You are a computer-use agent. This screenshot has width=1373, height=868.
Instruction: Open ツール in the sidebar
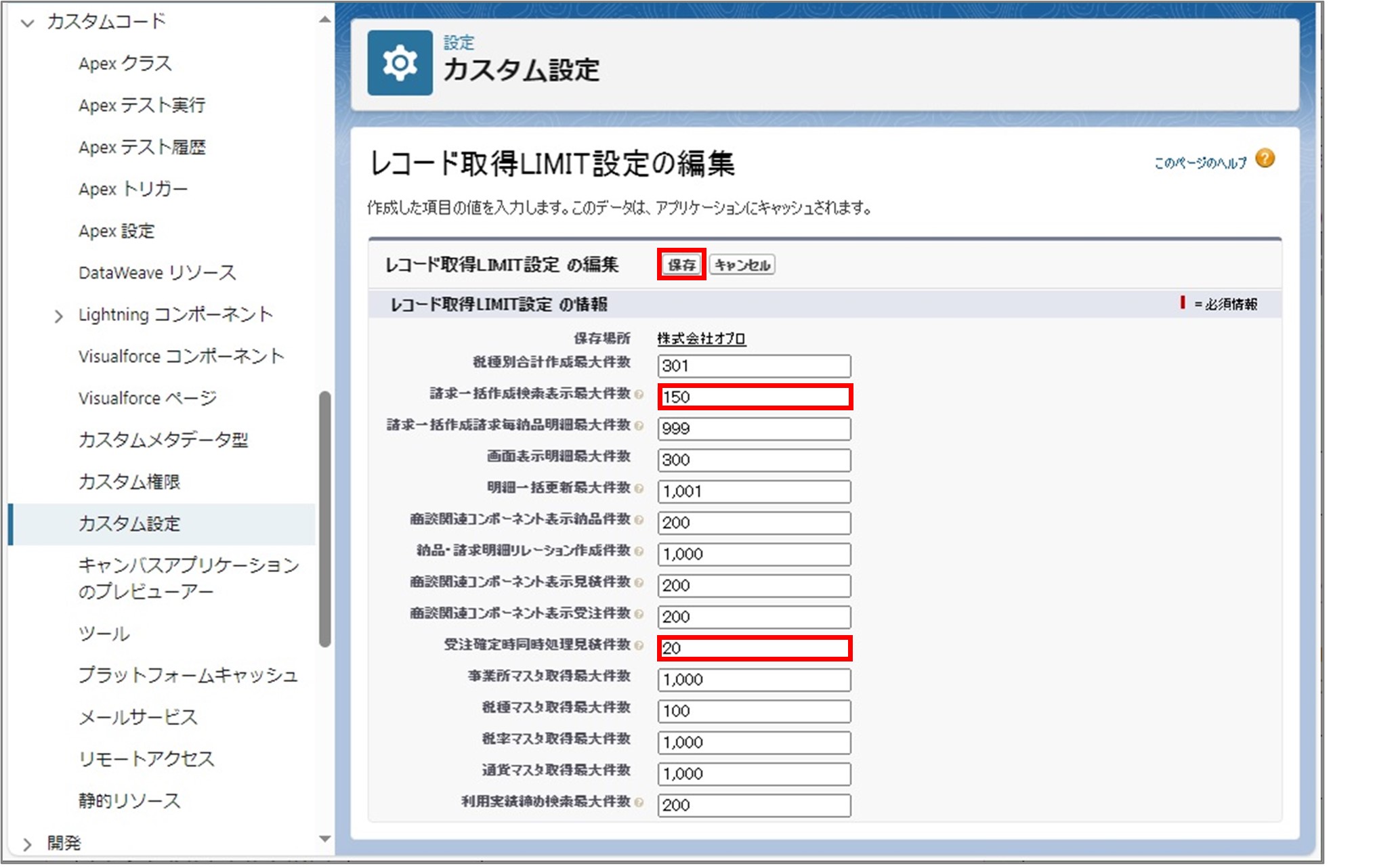pyautogui.click(x=104, y=634)
